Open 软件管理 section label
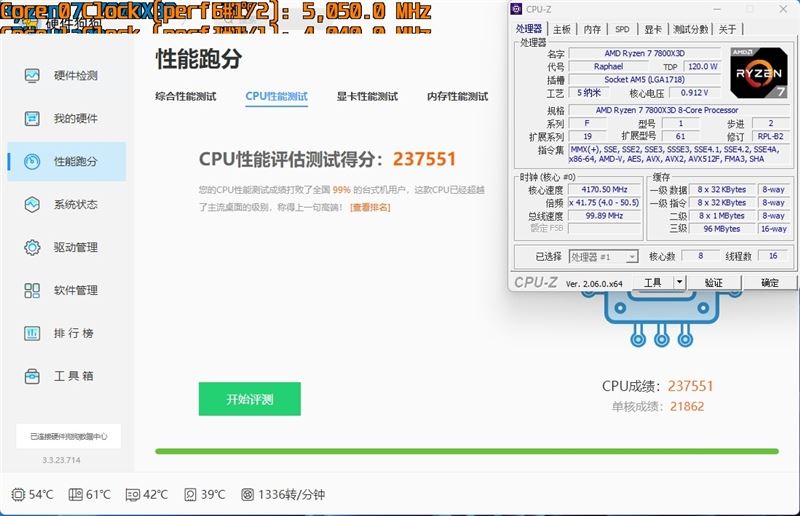 76,290
